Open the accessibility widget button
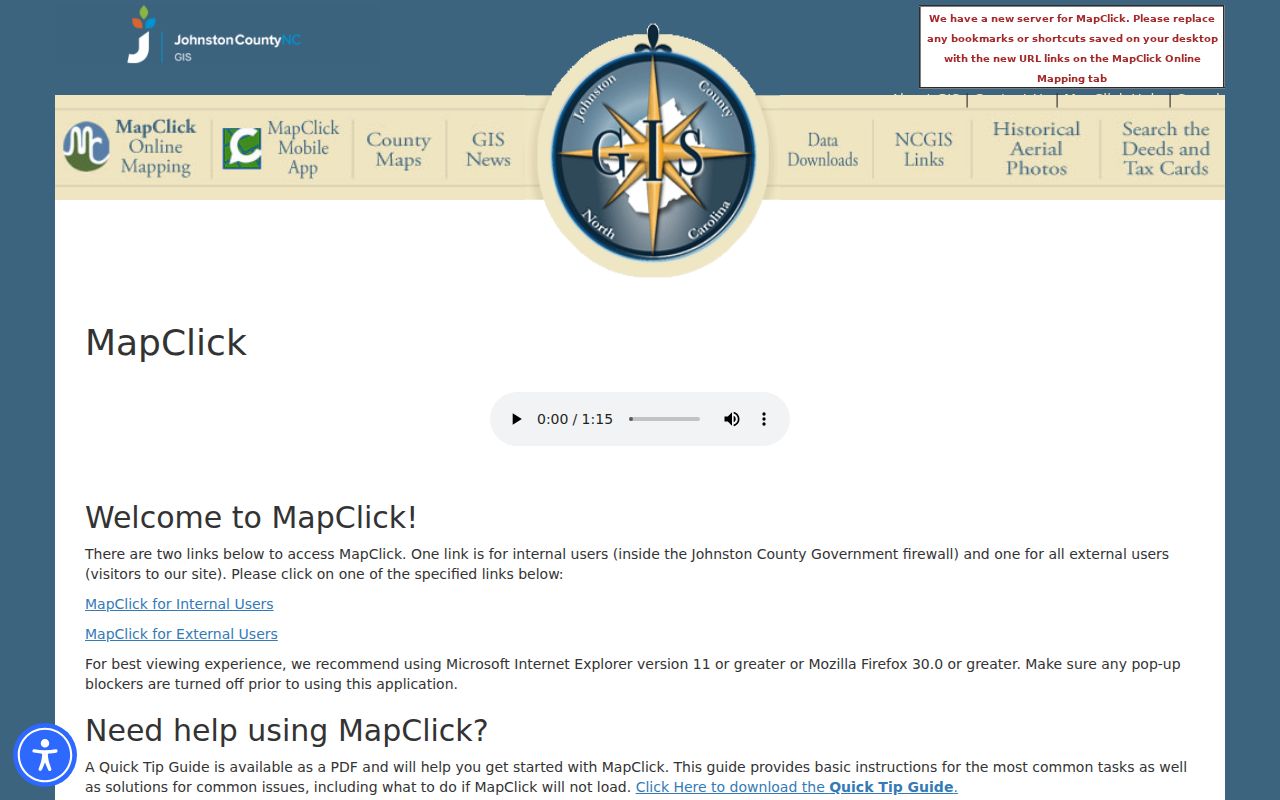Screen dimensions: 1280x800 (x=45, y=755)
